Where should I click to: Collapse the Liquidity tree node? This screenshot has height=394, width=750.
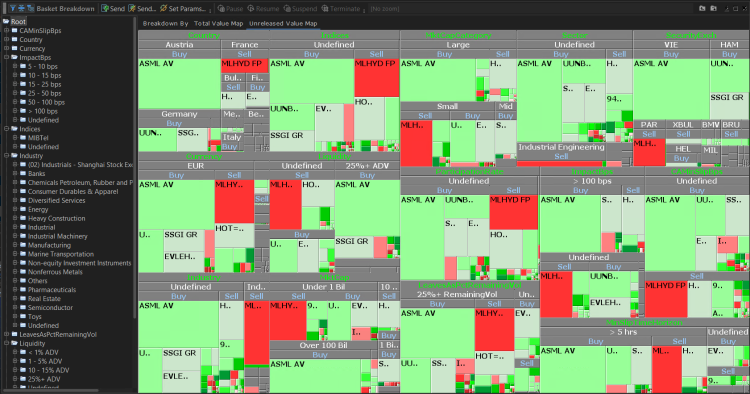7,343
